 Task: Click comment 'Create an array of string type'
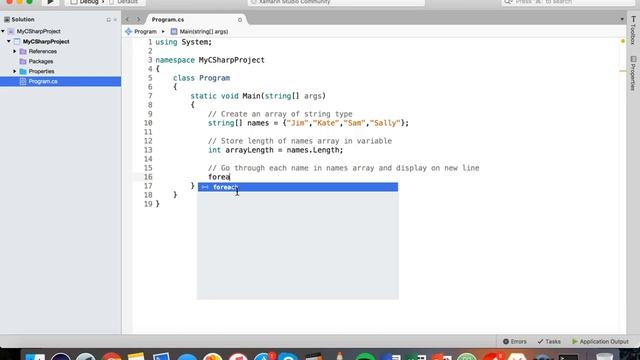(280, 114)
